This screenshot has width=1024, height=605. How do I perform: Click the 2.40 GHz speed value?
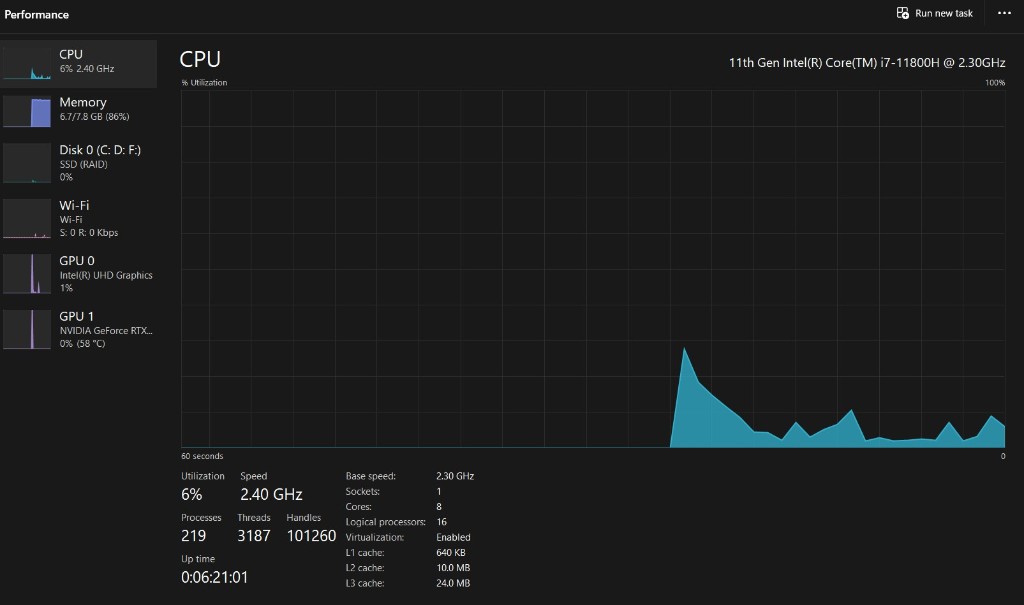tap(271, 494)
